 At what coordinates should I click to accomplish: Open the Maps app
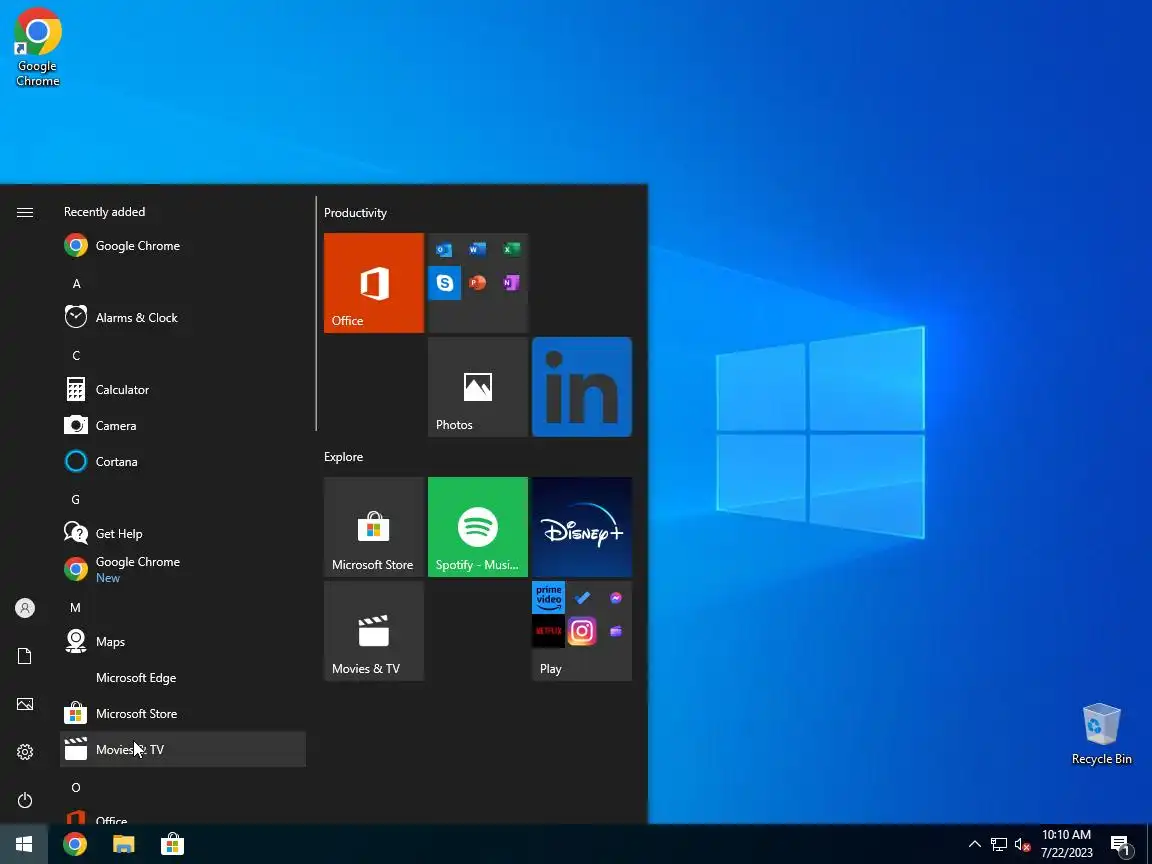coord(183,641)
